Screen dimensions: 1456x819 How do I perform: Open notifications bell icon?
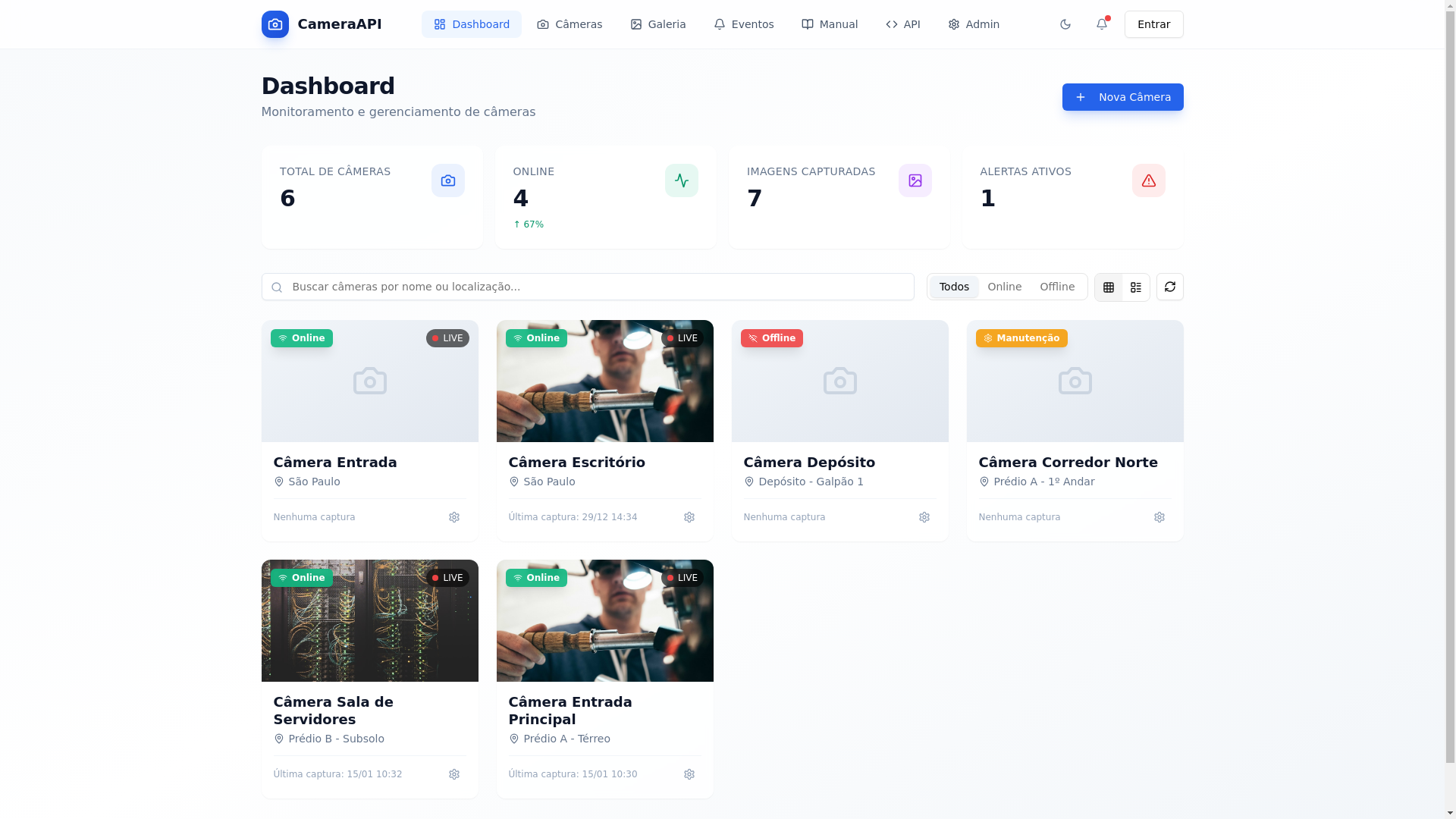(1102, 24)
